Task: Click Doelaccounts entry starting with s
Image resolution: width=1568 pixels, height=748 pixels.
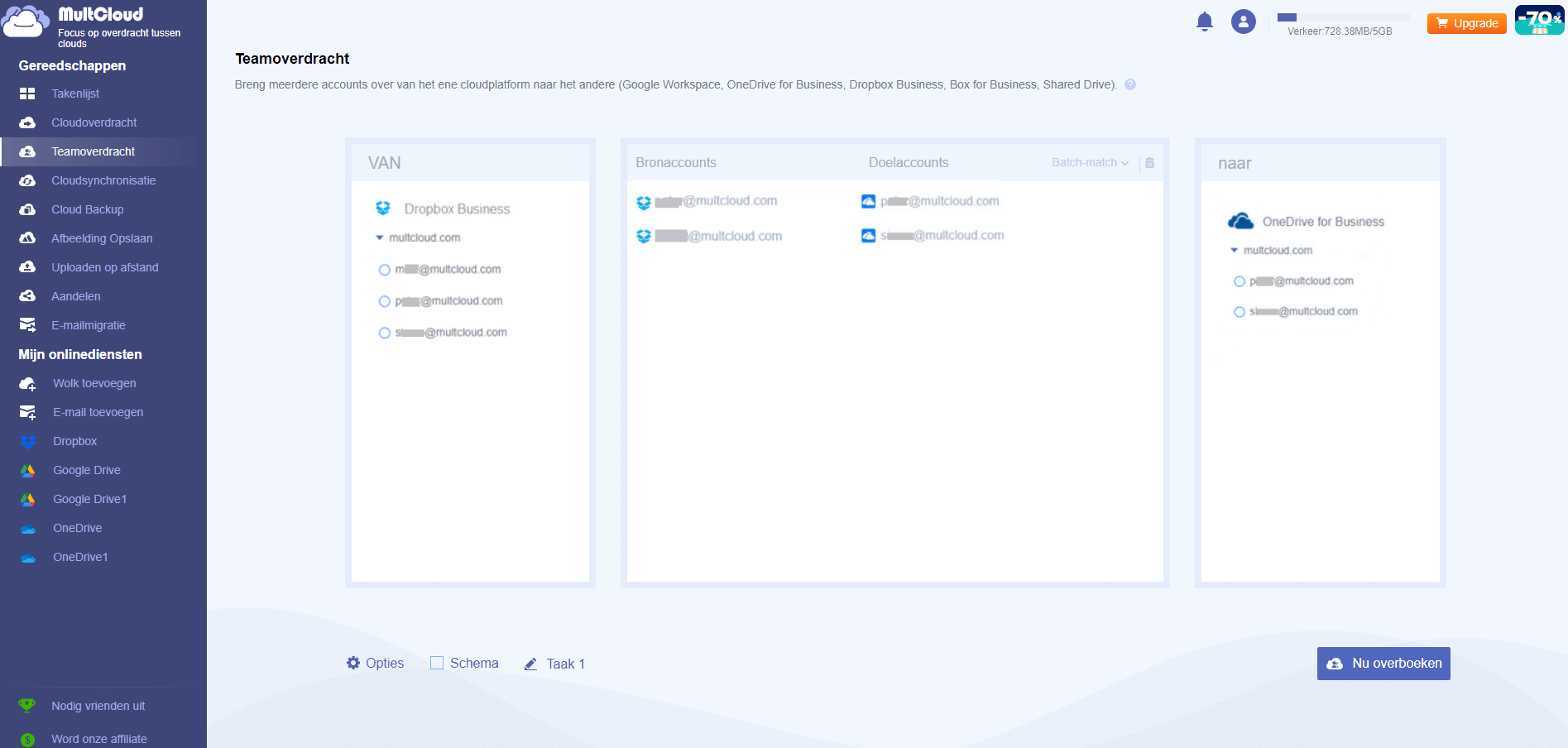Action: [933, 236]
